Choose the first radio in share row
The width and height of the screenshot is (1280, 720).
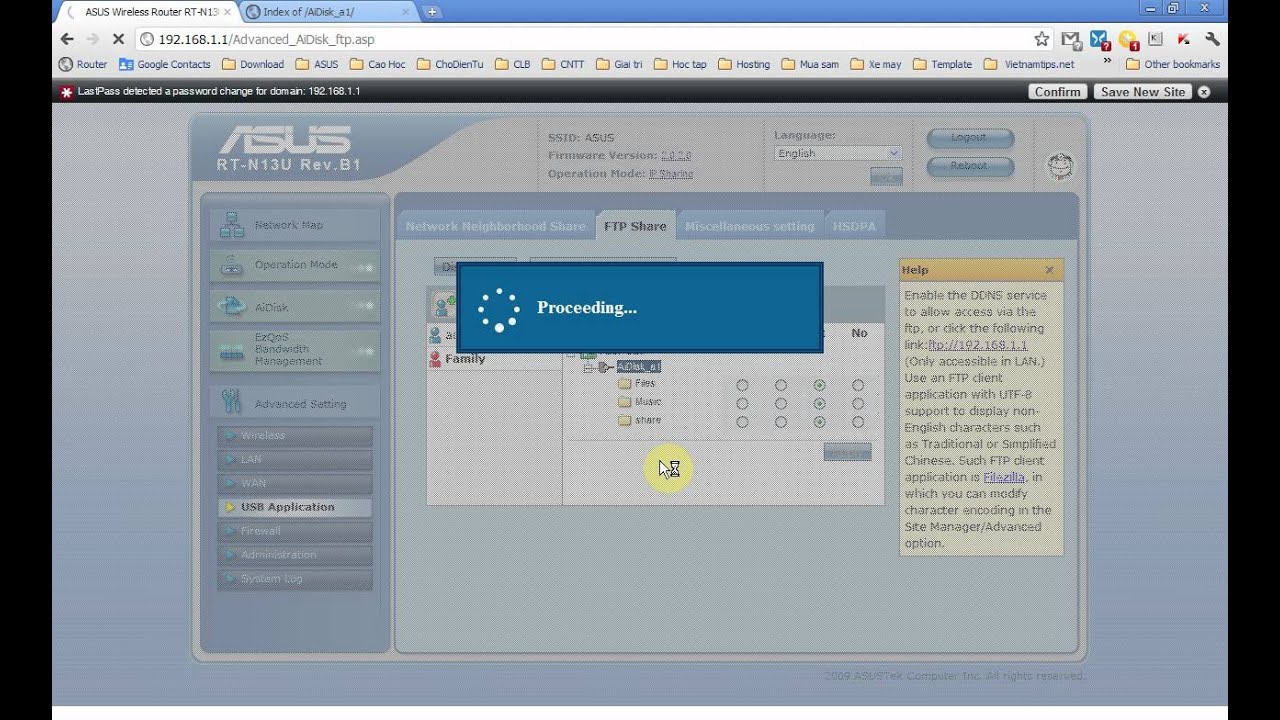tap(742, 422)
